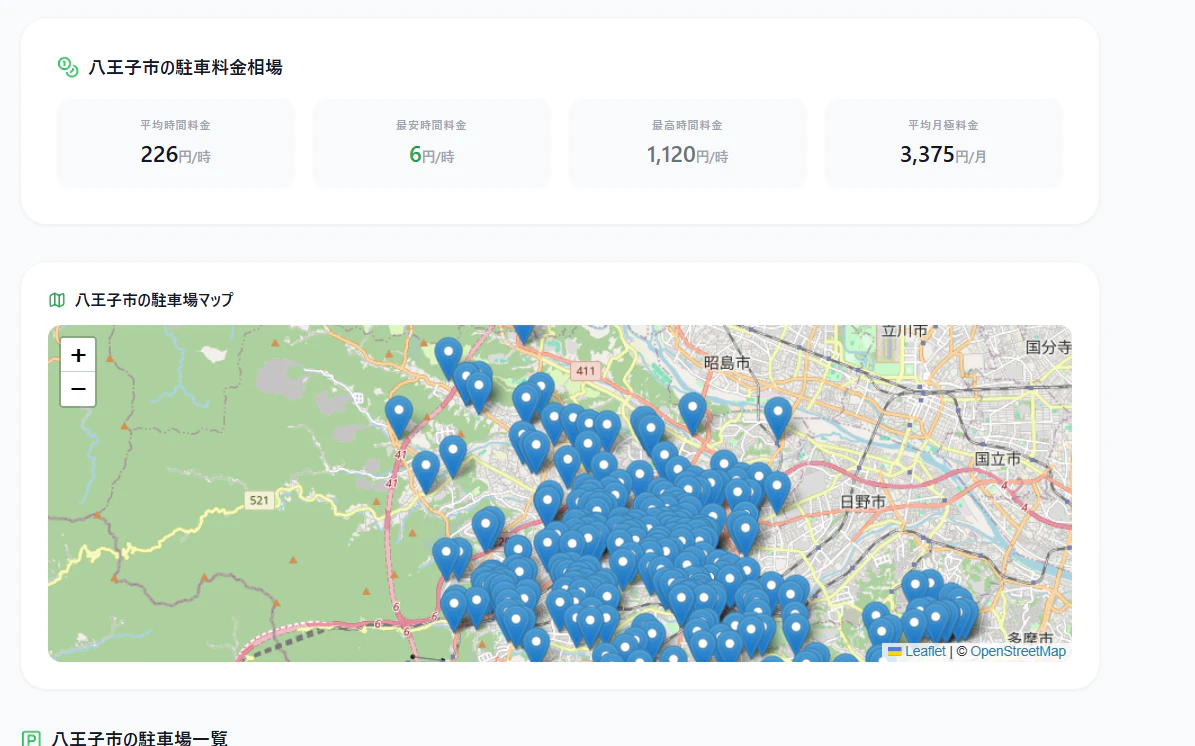Screen dimensions: 1195x746
Task: Click the 昭島市 label on the map
Action: (x=727, y=363)
